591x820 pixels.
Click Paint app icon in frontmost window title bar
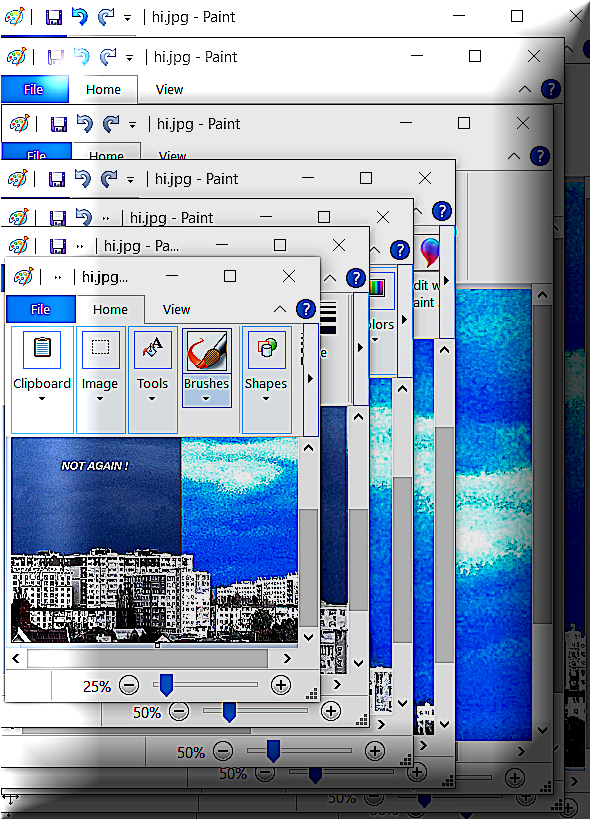point(23,276)
